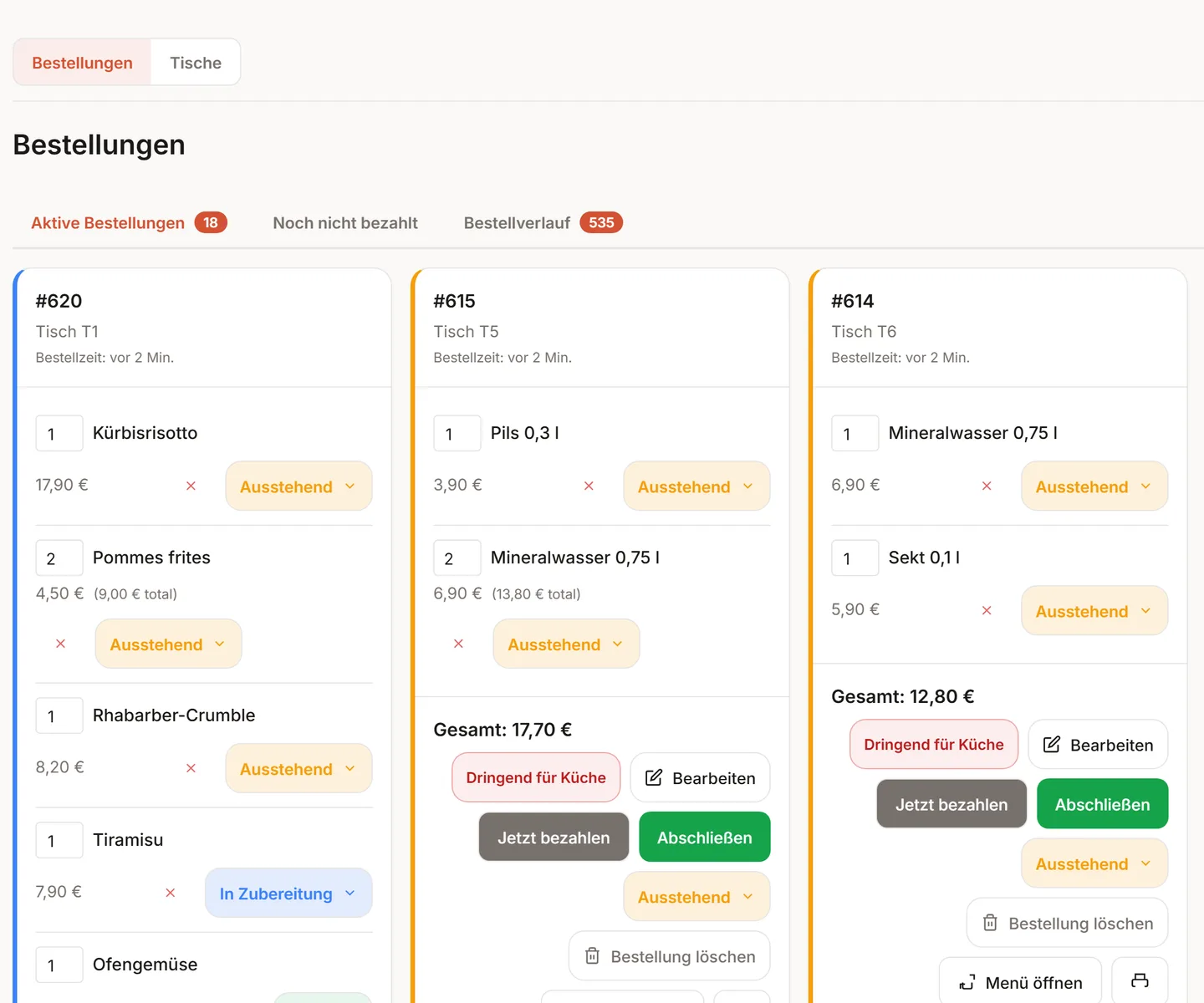Remove order #615 Mineralwasser via red X
Viewport: 1204px width, 1003px height.
click(x=458, y=644)
